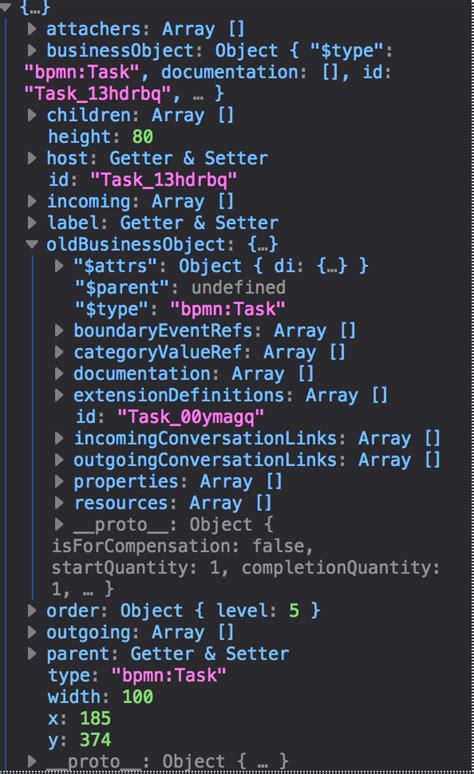Collapse the oldBusinessObject node
The image size is (474, 774).
(x=32, y=244)
